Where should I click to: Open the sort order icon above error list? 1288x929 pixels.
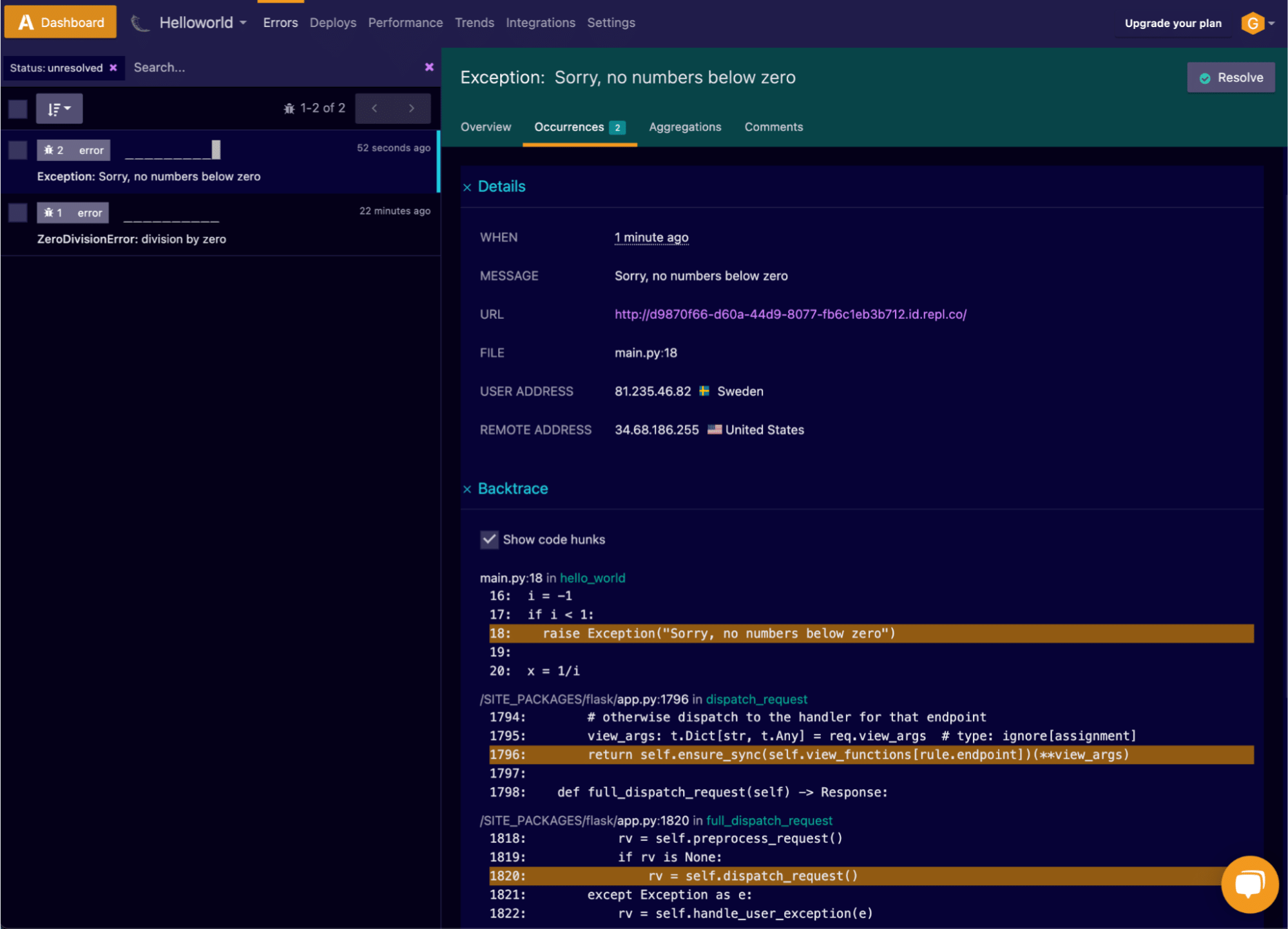59,108
